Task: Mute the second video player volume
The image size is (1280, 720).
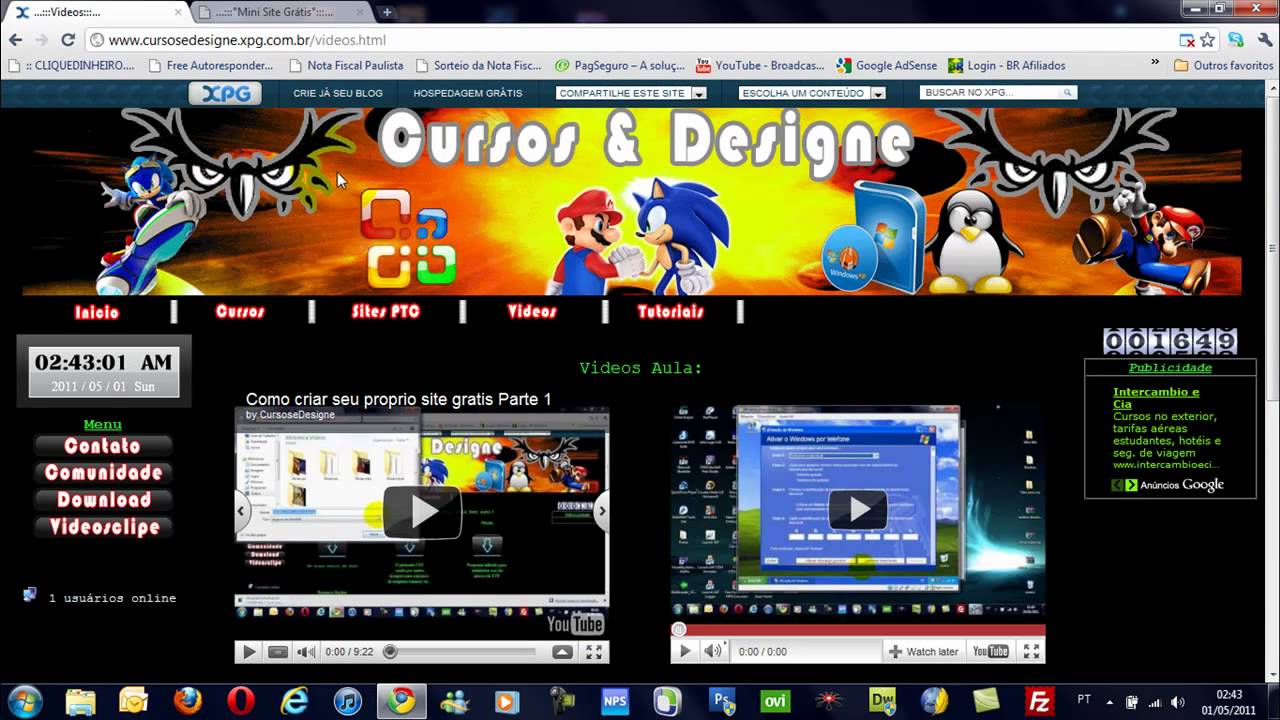Action: [712, 651]
